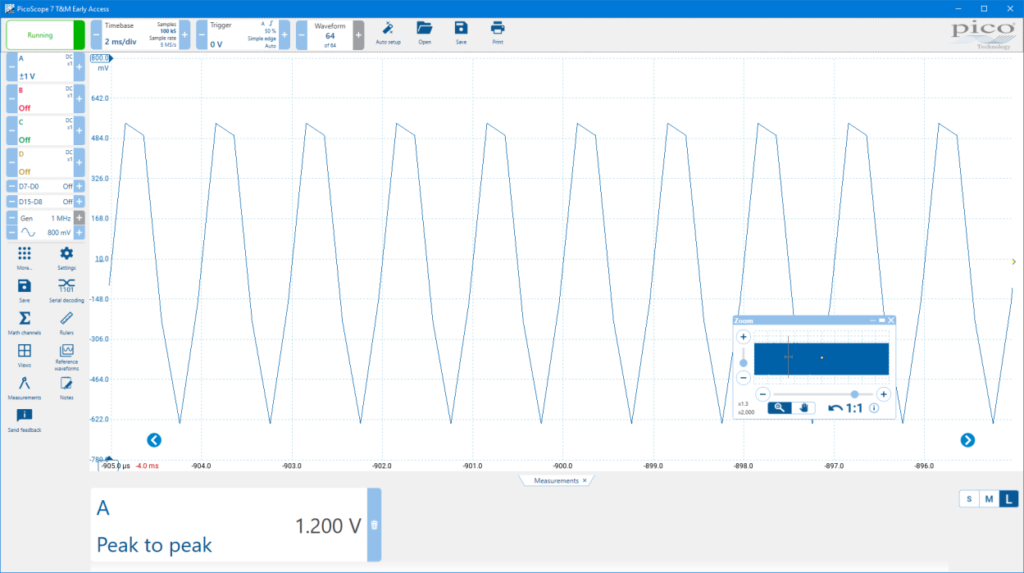Increase channel A range with plus
Screen dimensions: 1024x573
click(79, 67)
